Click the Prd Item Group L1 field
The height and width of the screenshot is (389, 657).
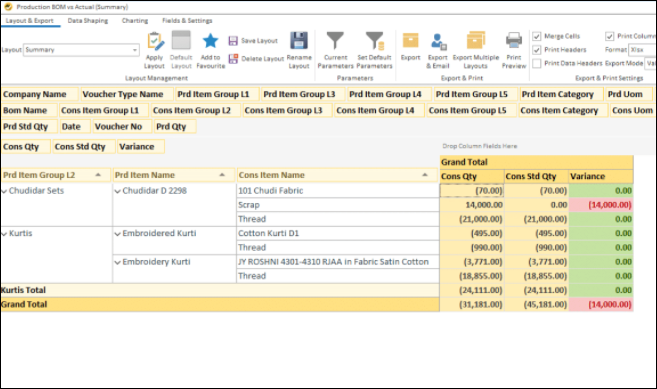[217, 94]
